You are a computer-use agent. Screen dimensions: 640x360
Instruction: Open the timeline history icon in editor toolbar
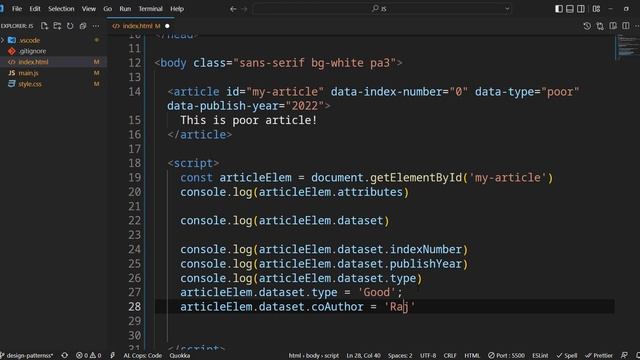(587, 26)
